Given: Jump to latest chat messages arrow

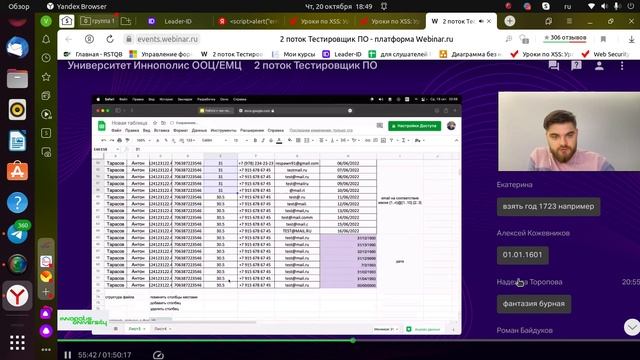Looking at the screenshot, I should (632, 327).
